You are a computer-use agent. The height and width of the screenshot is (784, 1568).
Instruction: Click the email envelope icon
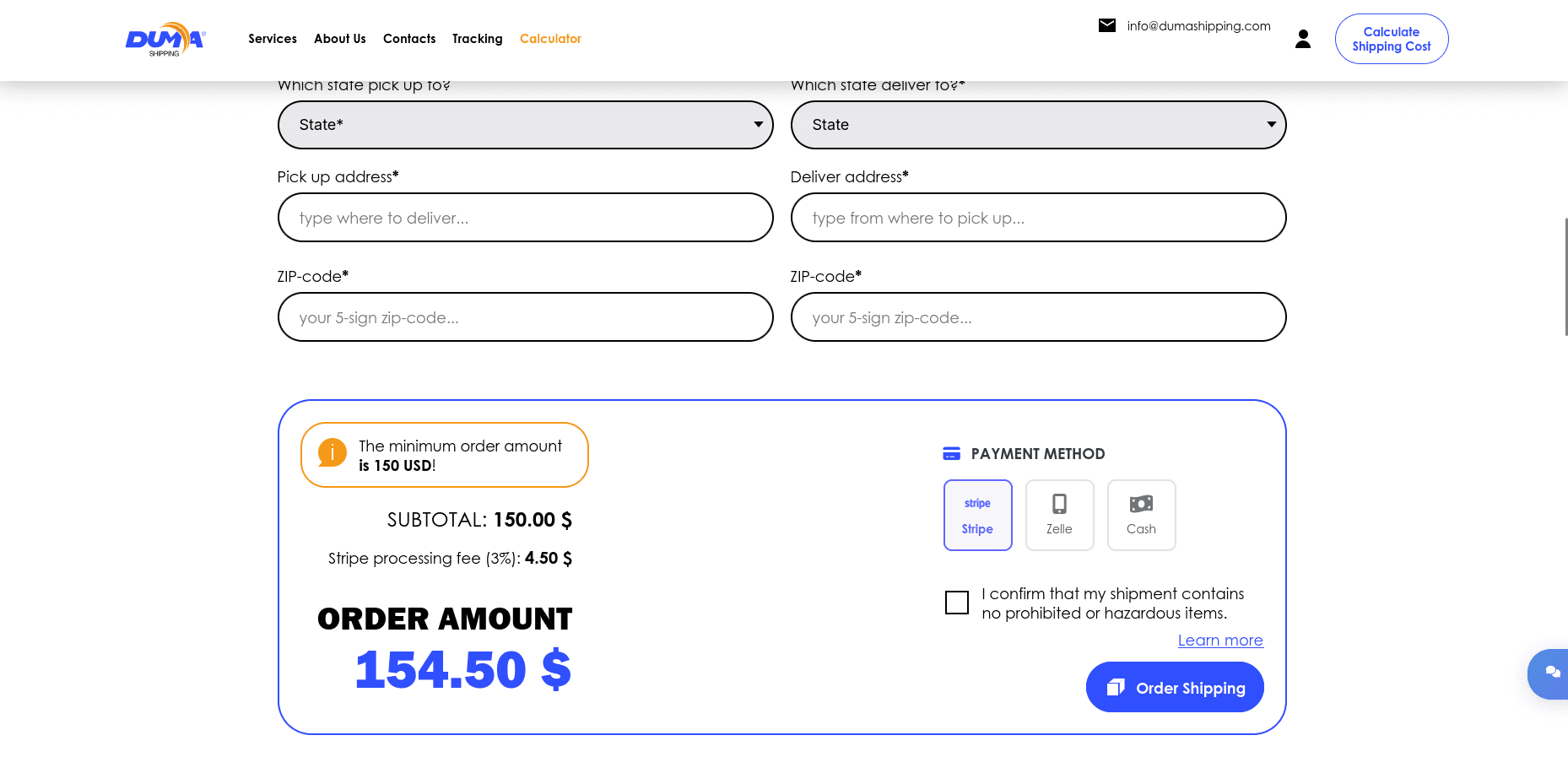pyautogui.click(x=1106, y=25)
